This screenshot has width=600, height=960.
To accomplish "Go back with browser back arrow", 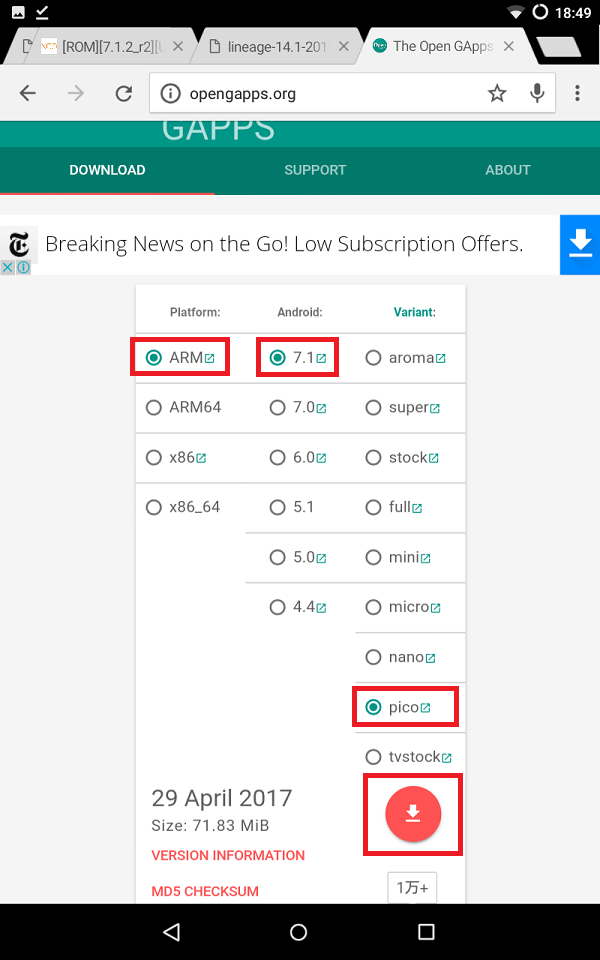I will coord(28,94).
